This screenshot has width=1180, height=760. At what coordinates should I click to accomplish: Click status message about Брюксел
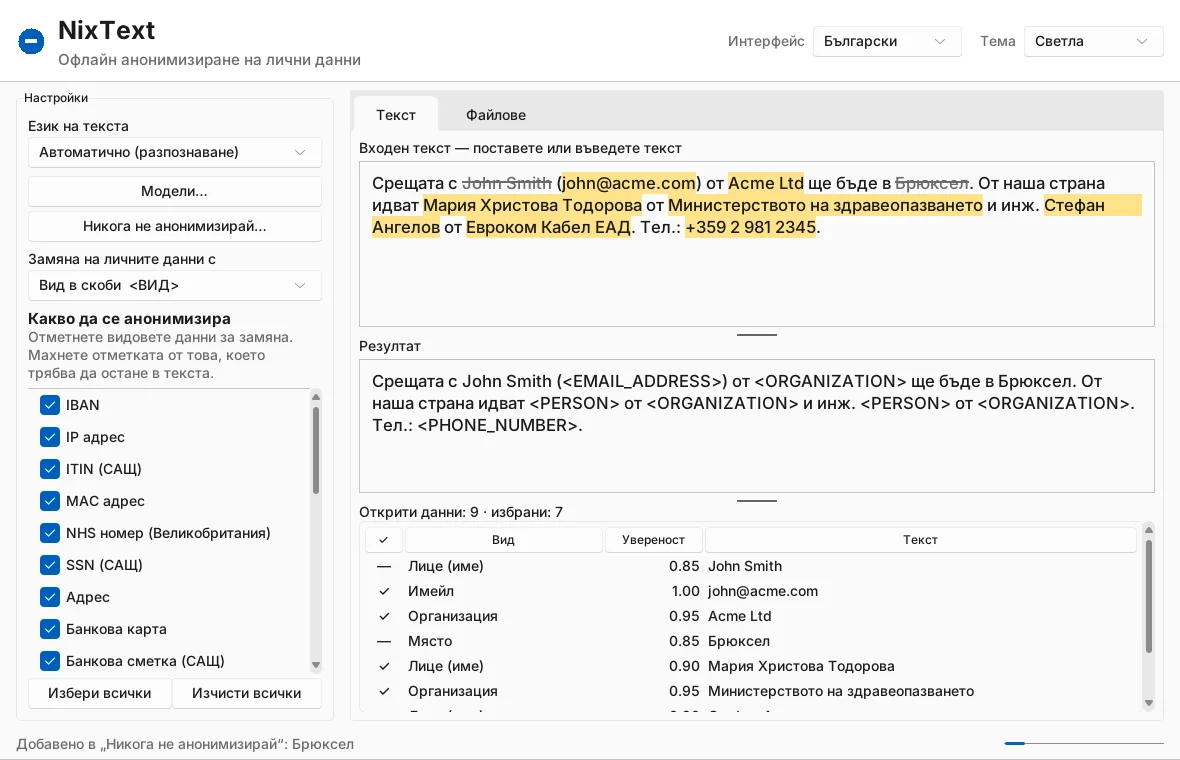click(x=185, y=744)
